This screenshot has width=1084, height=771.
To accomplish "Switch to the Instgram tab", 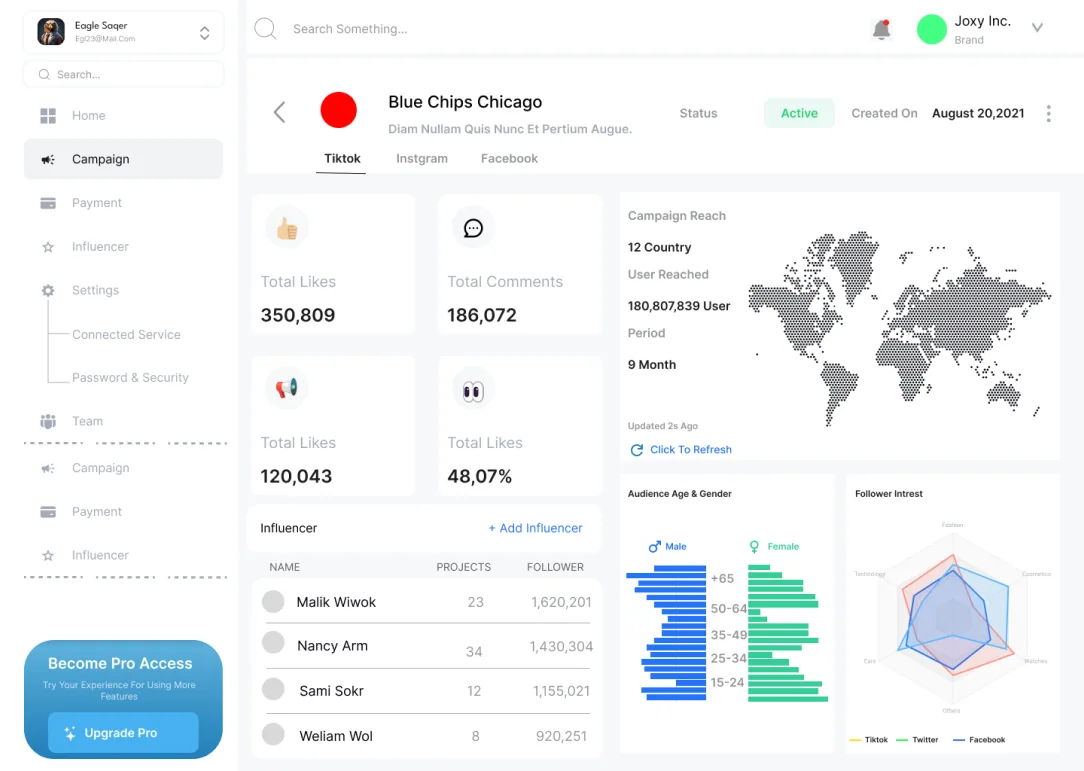I will (x=422, y=158).
